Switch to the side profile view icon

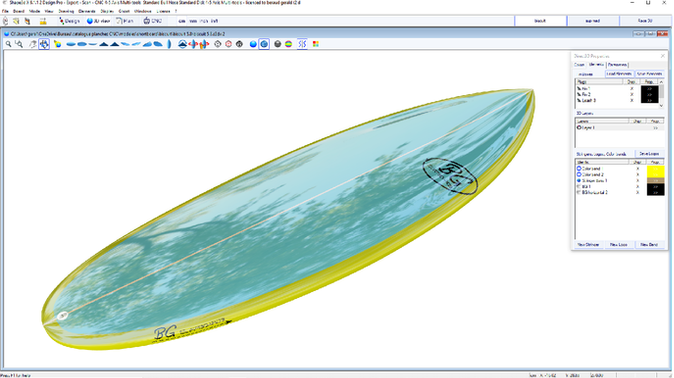92,44
